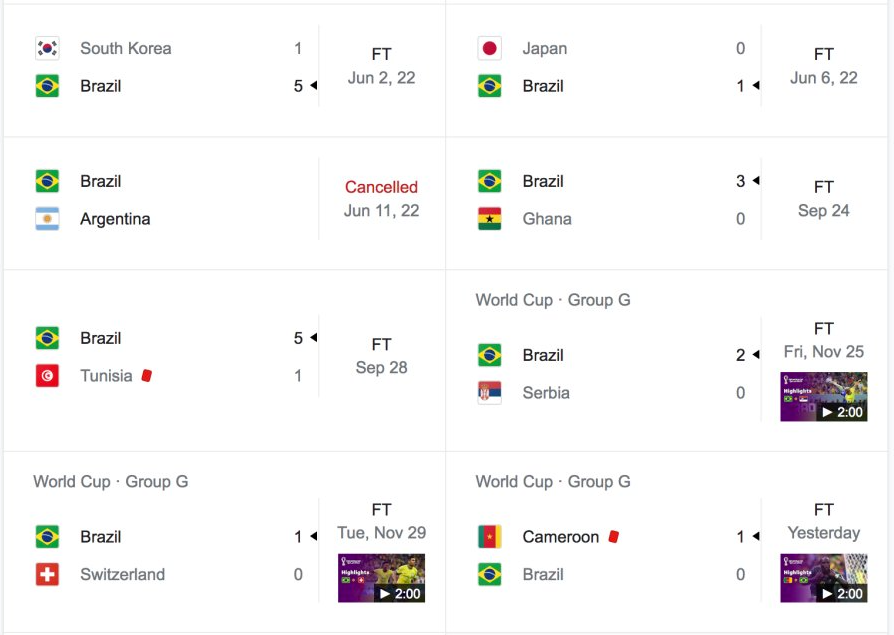894x635 pixels.
Task: Click the South Korea flag icon
Action: click(47, 48)
